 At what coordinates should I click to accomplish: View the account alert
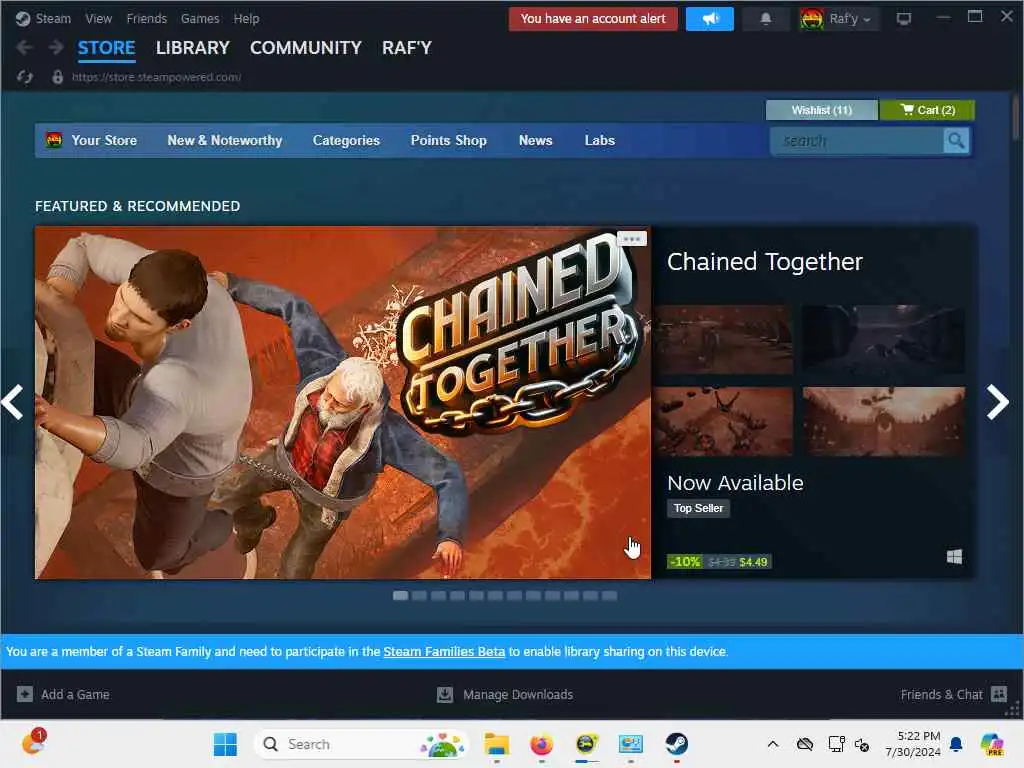[593, 19]
